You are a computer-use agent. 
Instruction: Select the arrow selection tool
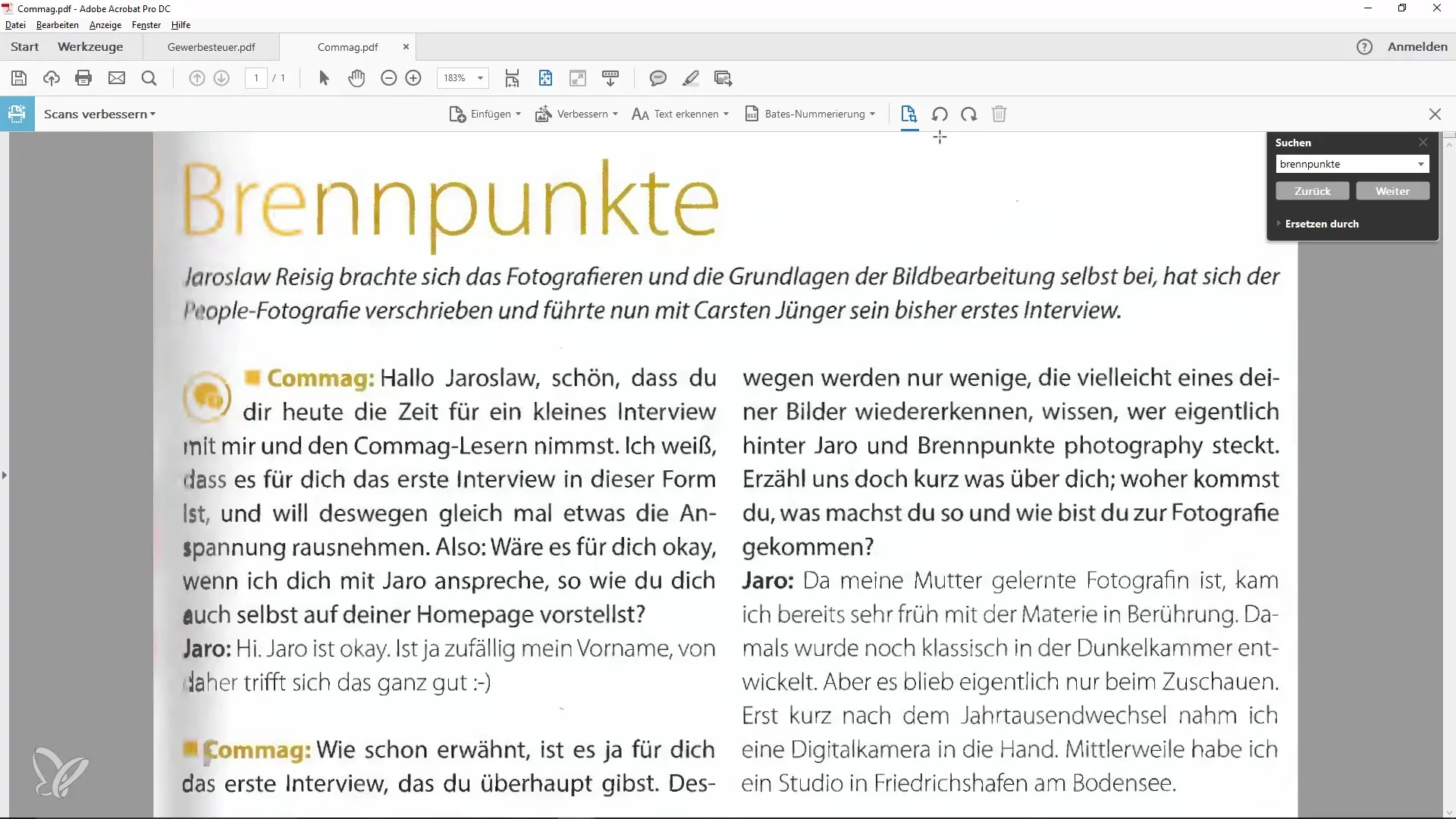tap(324, 78)
